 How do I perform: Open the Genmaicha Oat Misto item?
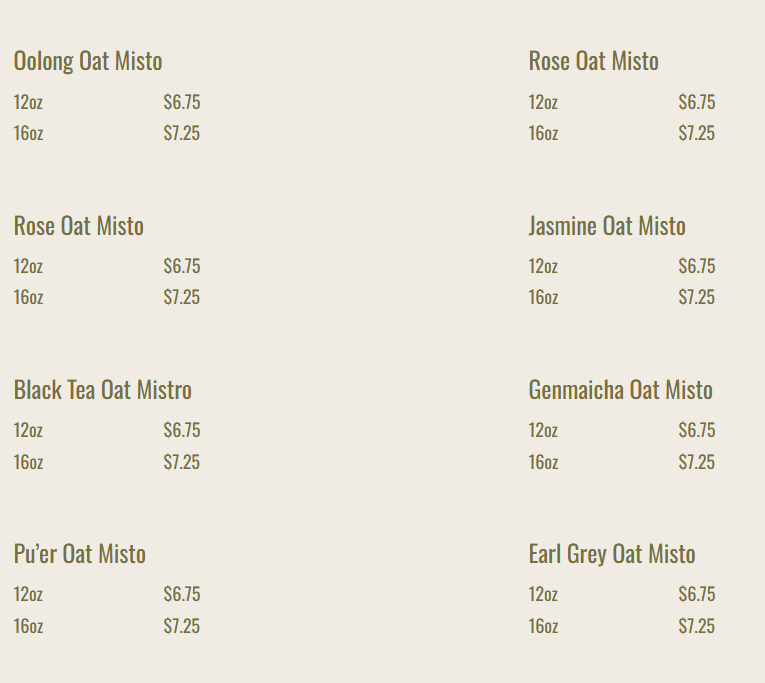pos(621,390)
